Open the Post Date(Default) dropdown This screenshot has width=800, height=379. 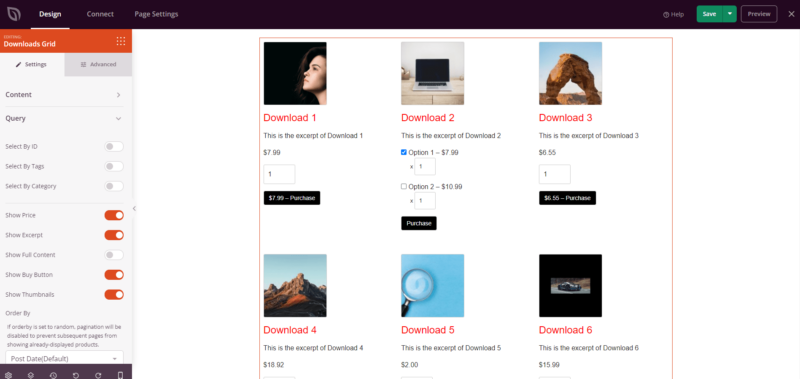[x=64, y=358]
